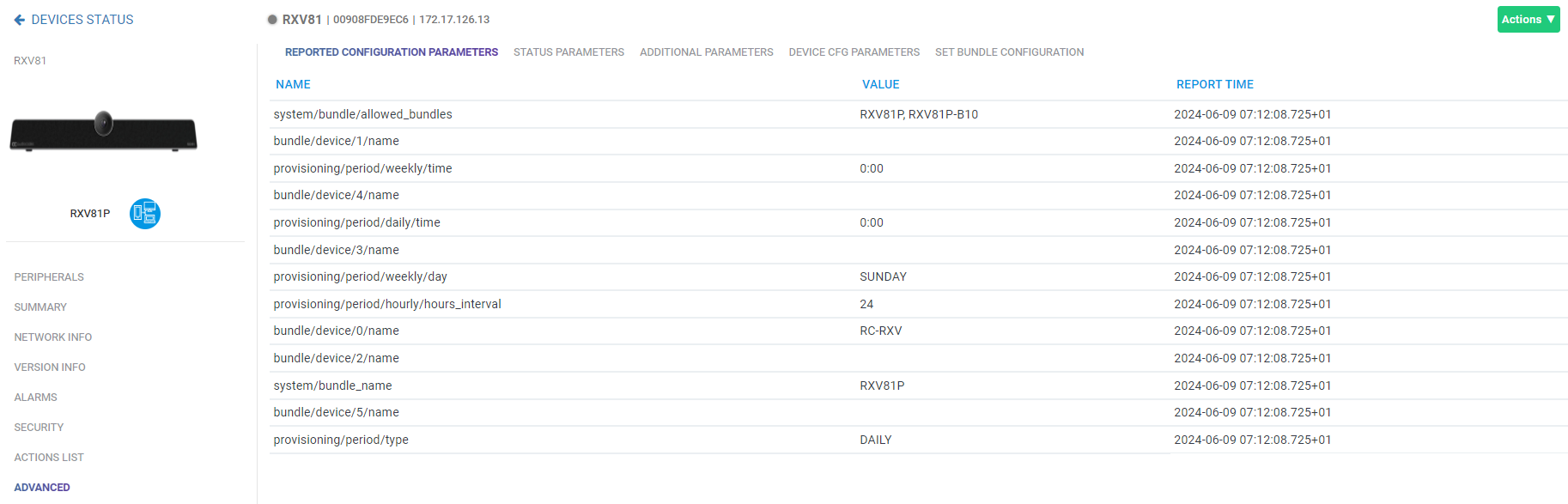The image size is (1568, 504).
Task: Click provisioning/period/type row name
Action: (341, 440)
